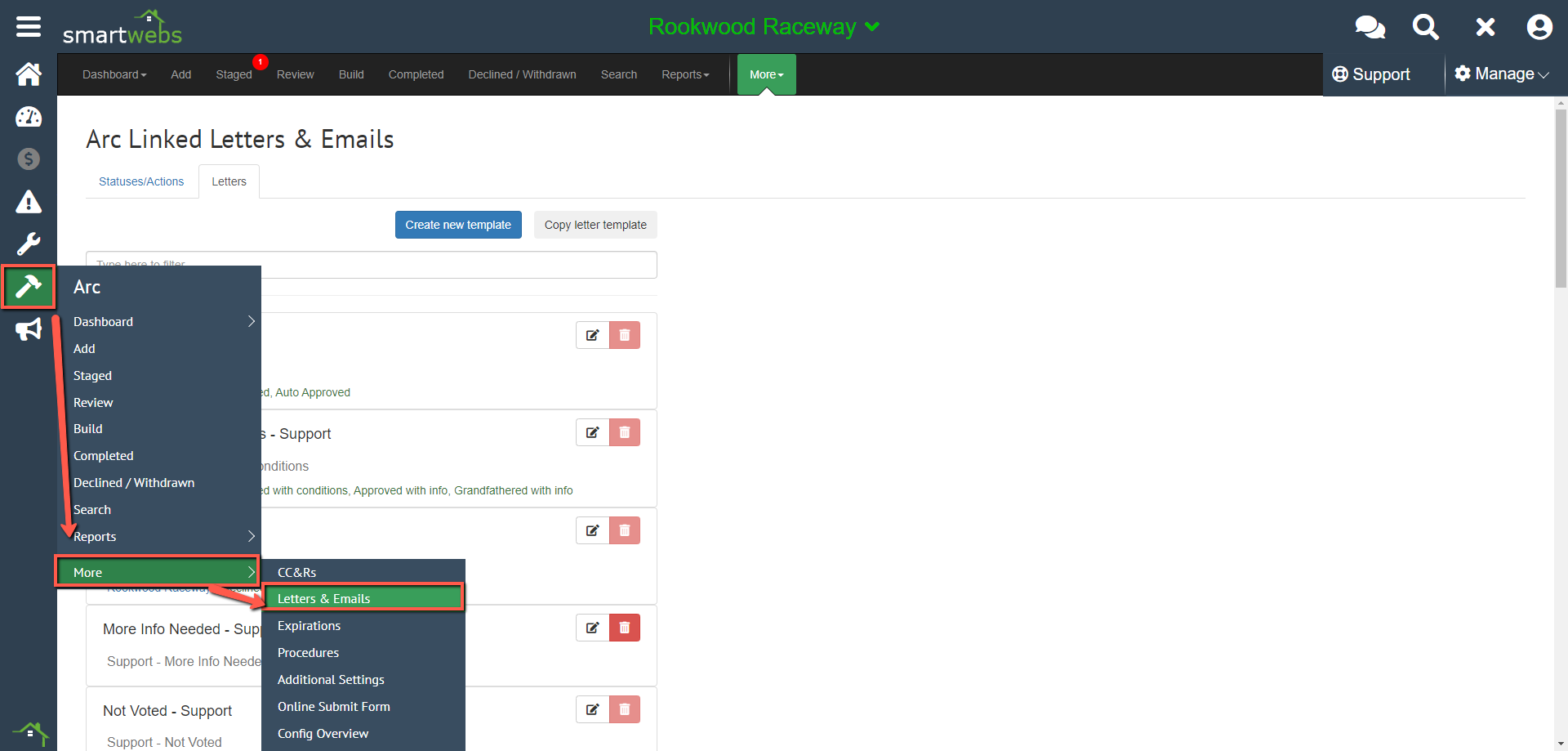This screenshot has height=751, width=1568.
Task: Expand Dashboard submenu in Arc flyout
Action: point(159,322)
